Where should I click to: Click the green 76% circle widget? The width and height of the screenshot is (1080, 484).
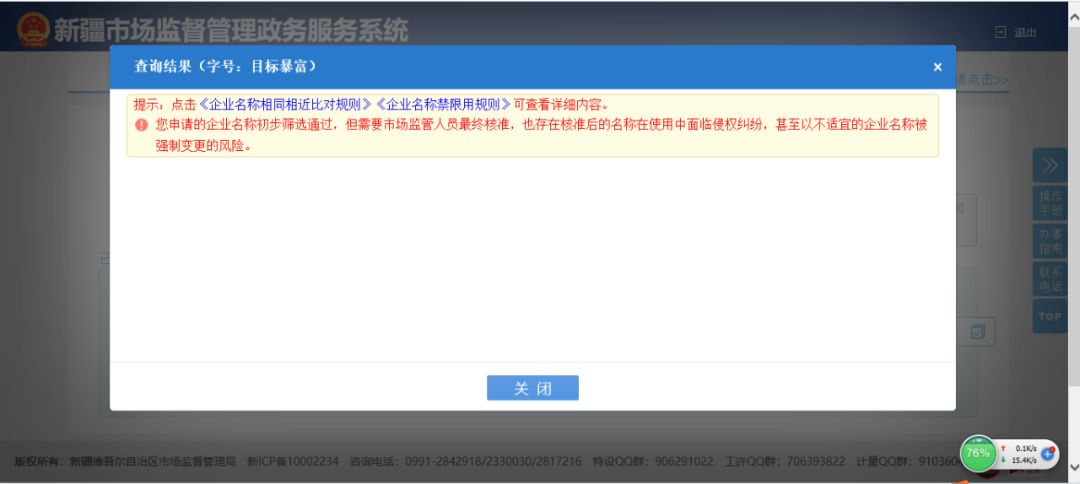tap(977, 453)
